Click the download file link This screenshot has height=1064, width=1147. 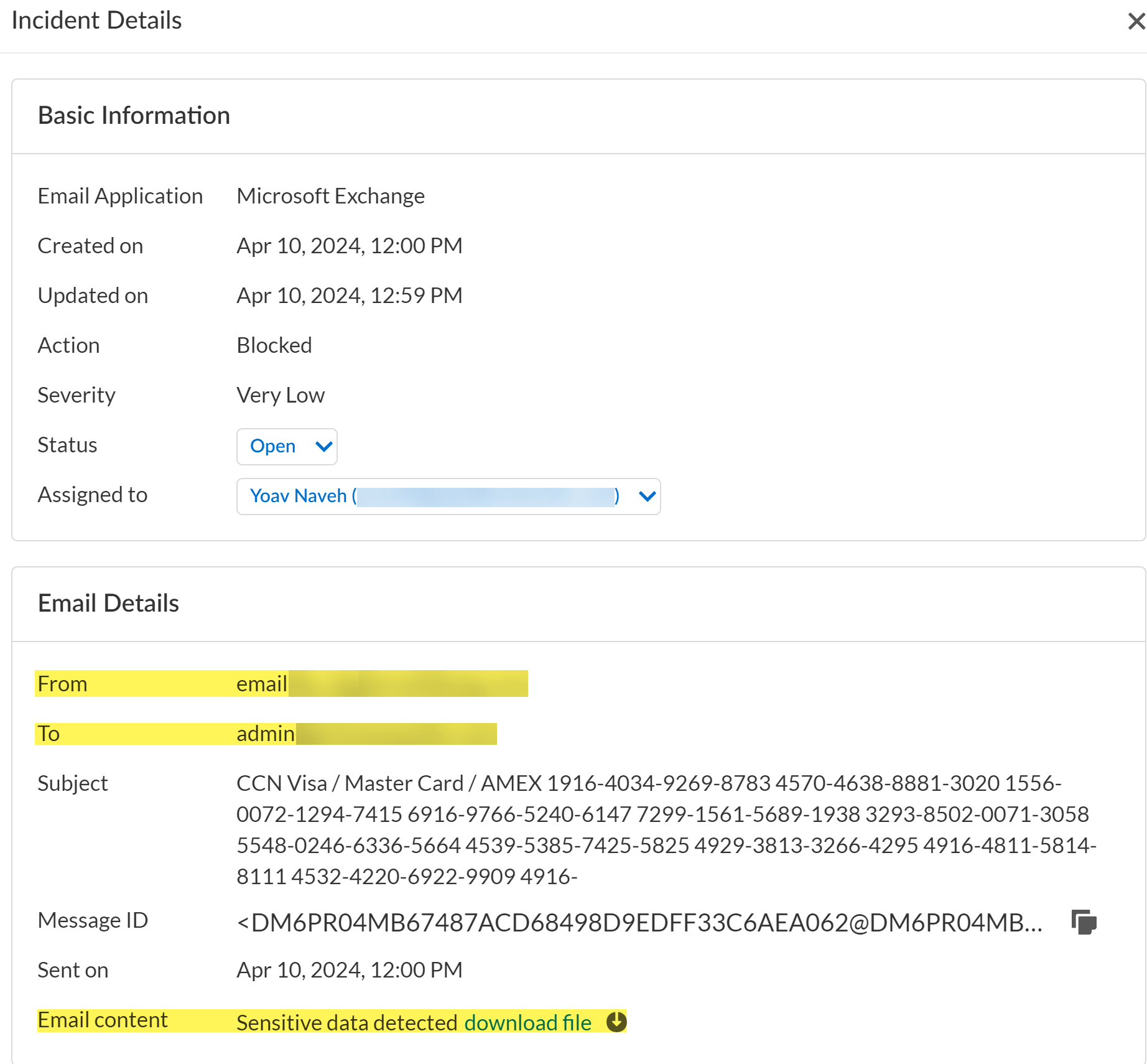pos(527,1022)
